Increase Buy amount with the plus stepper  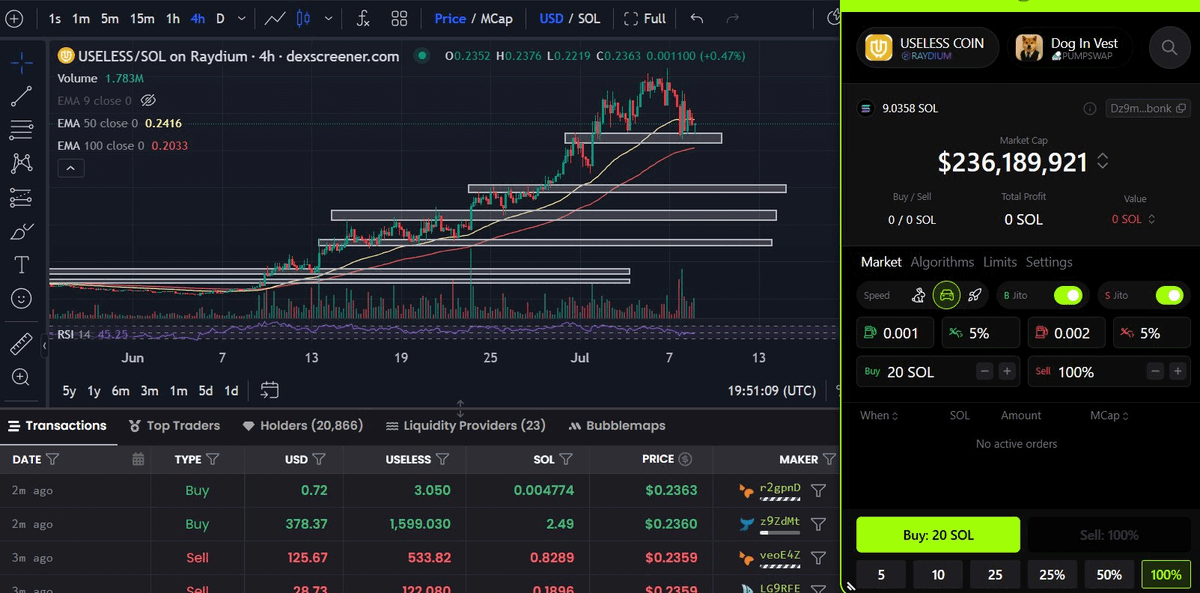click(x=1007, y=371)
